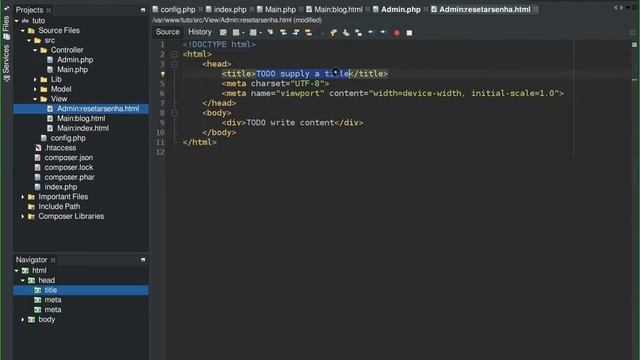Collapse the tuto project node

(x=17, y=21)
